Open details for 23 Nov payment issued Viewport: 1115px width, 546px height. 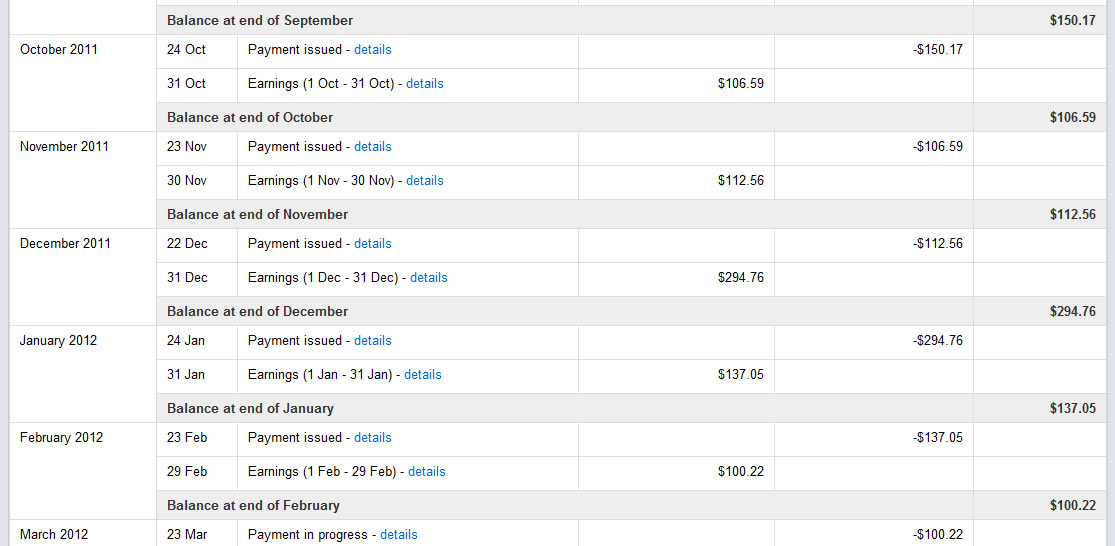point(373,146)
